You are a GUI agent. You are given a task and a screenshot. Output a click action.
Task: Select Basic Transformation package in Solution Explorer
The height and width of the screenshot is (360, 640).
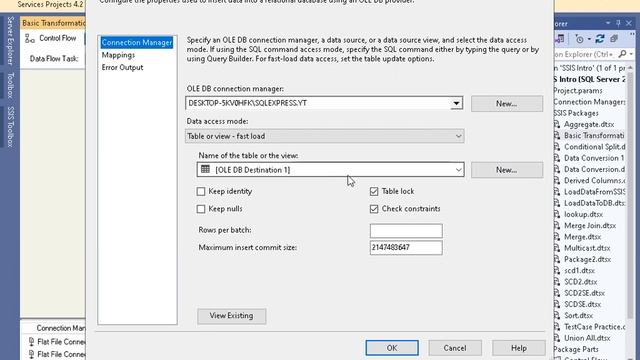tap(594, 136)
